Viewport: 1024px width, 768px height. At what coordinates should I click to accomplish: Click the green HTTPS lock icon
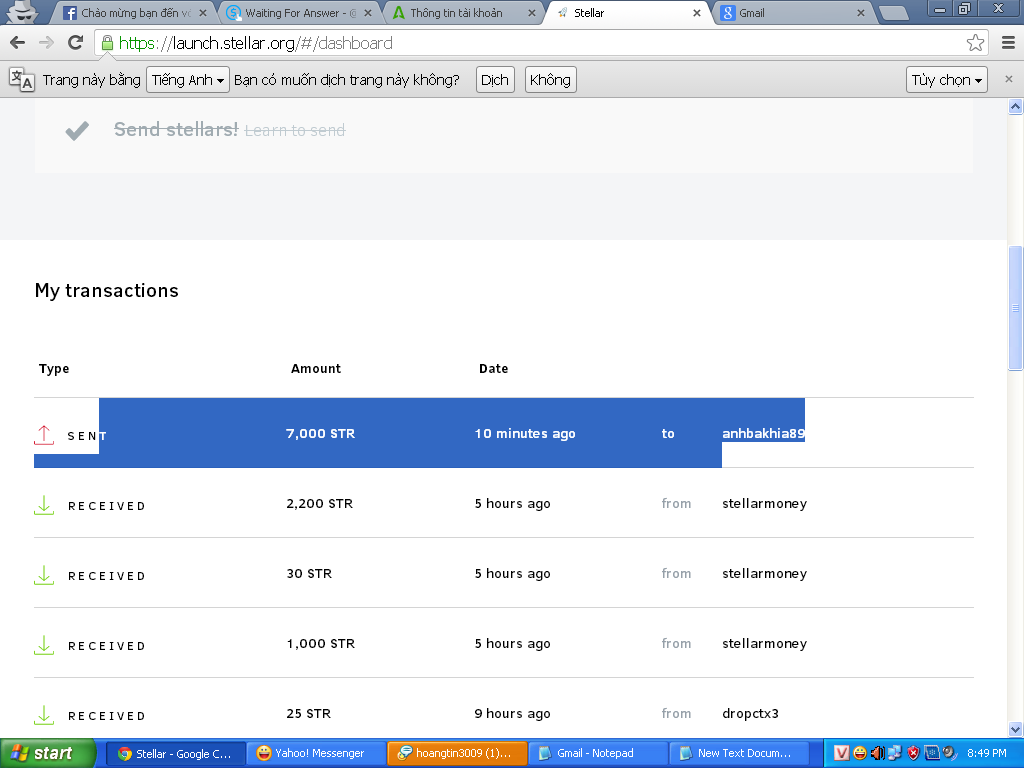107,43
